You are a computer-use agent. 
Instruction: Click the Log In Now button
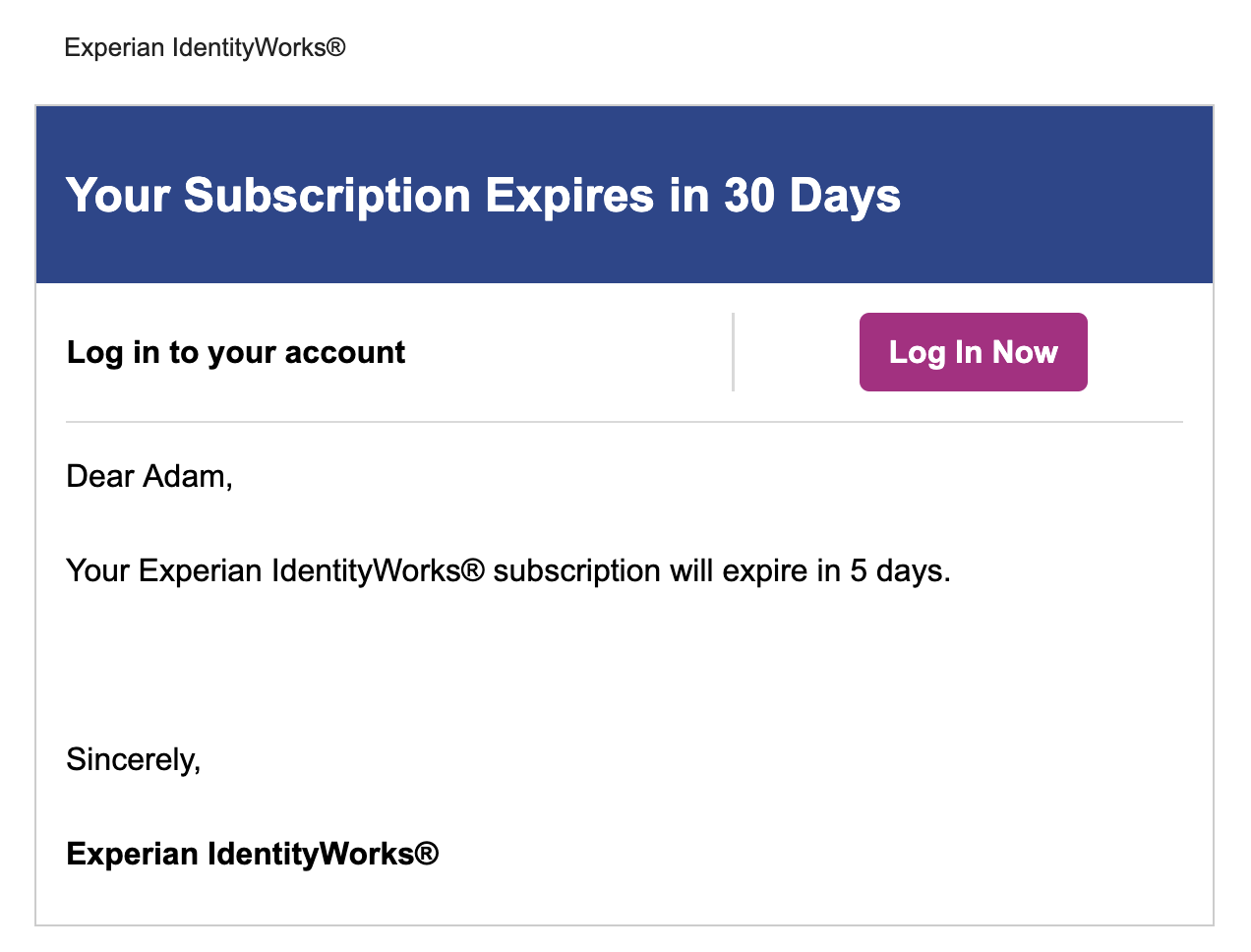(x=973, y=352)
